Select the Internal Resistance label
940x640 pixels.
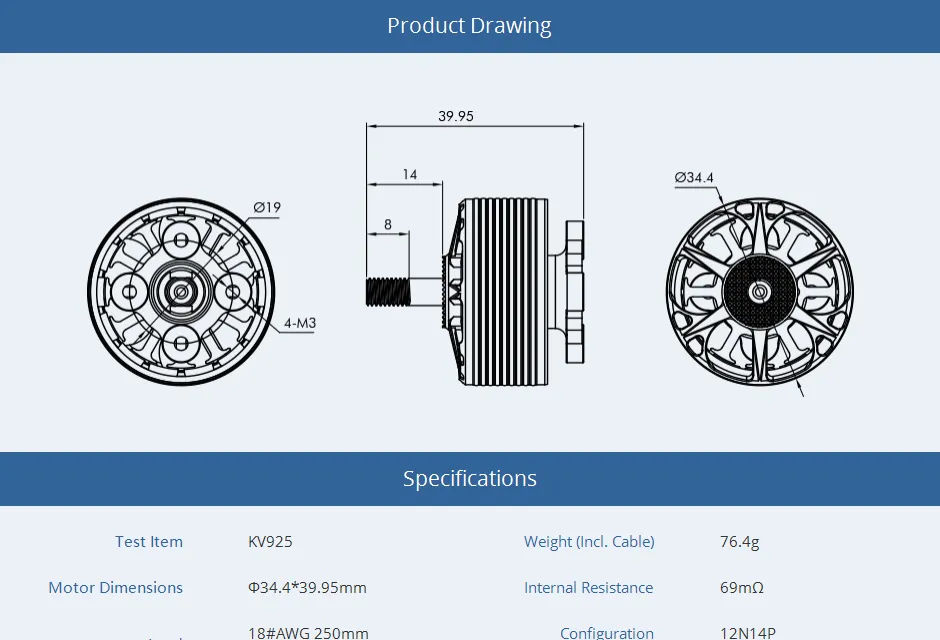pos(589,587)
